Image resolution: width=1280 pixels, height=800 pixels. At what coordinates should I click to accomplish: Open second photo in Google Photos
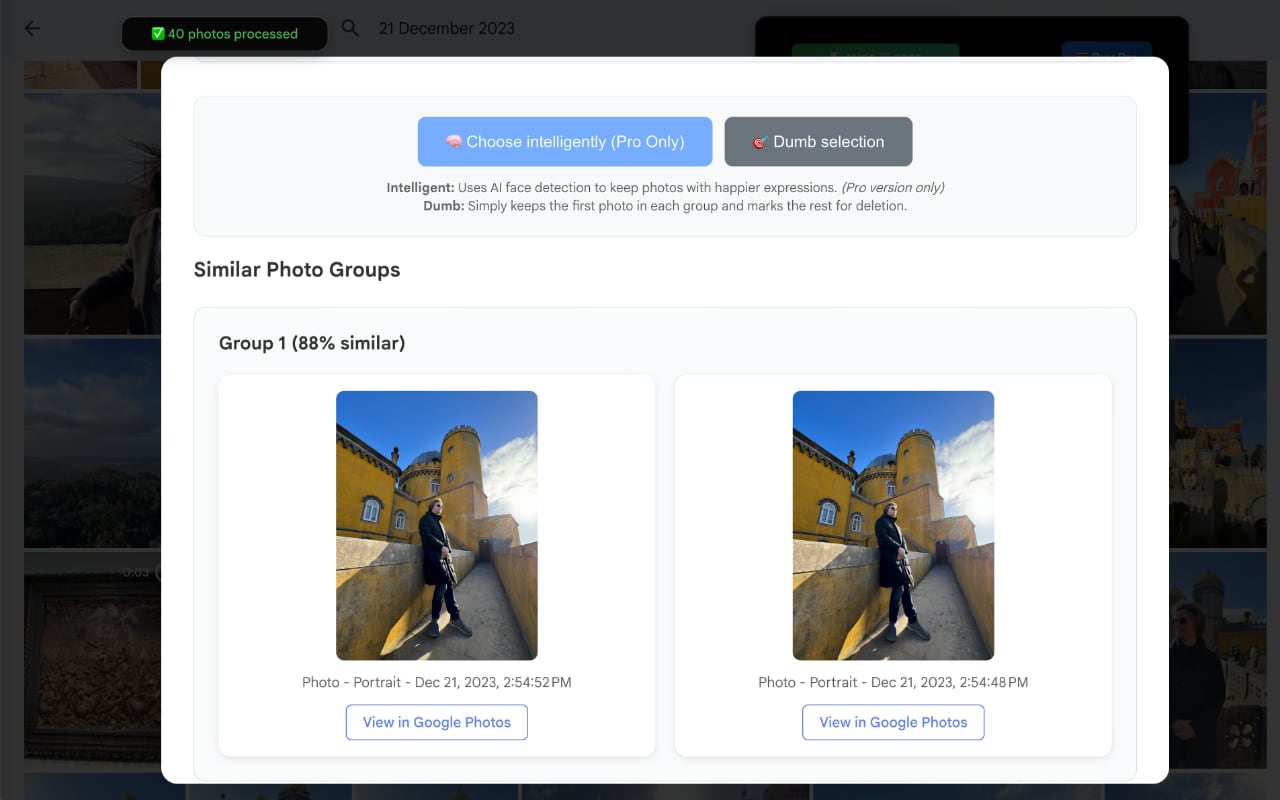coord(893,722)
